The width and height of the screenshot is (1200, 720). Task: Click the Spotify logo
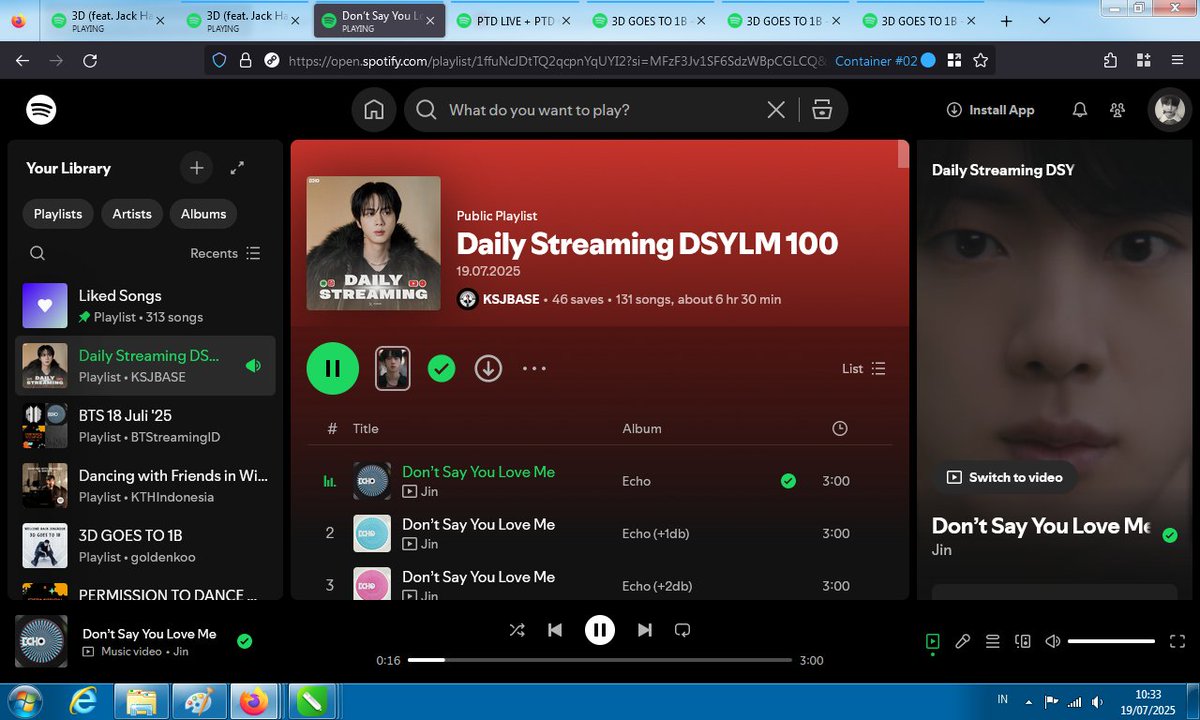point(41,110)
